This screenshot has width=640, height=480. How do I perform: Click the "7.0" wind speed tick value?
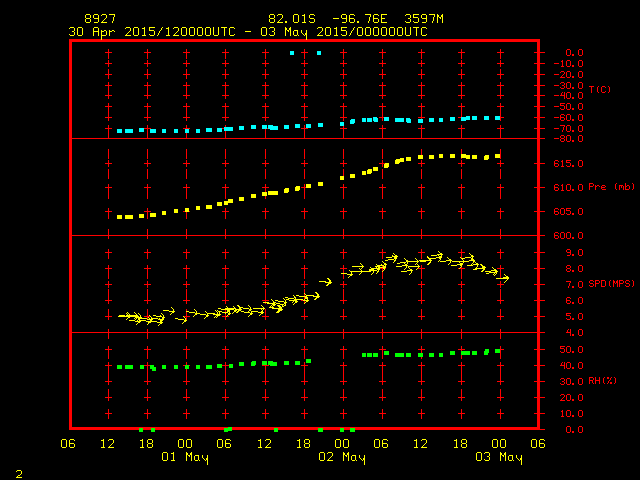point(574,284)
